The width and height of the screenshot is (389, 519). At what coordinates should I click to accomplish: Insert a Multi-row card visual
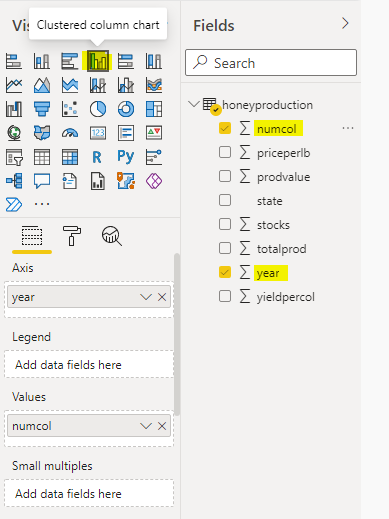tap(126, 133)
